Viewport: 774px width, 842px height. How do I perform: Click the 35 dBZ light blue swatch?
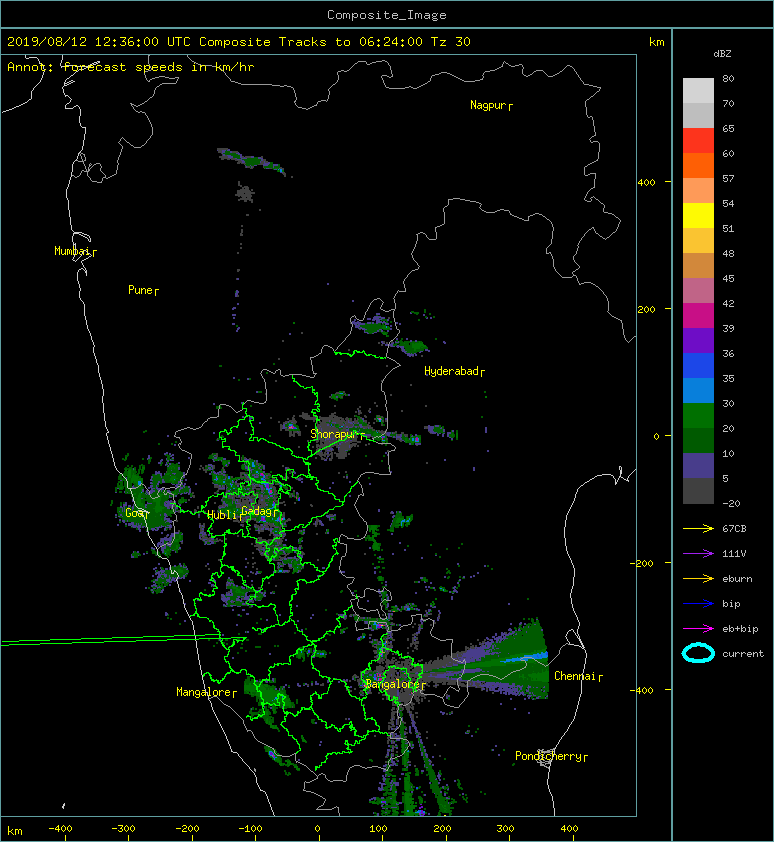tap(698, 390)
